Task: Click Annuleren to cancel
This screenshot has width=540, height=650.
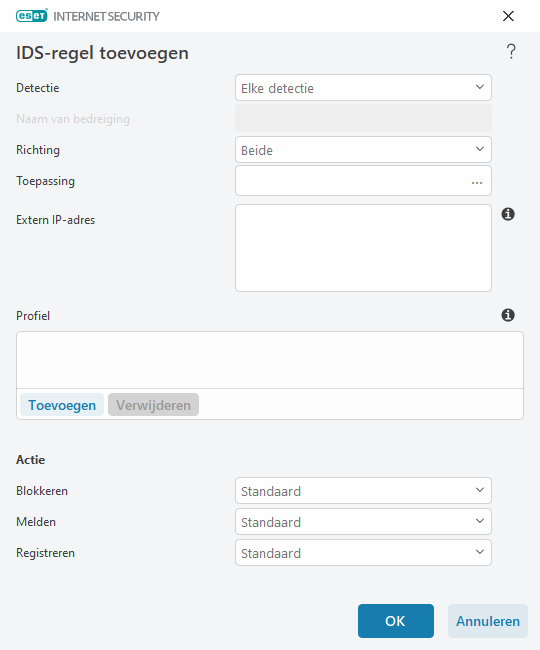Action: [x=488, y=621]
